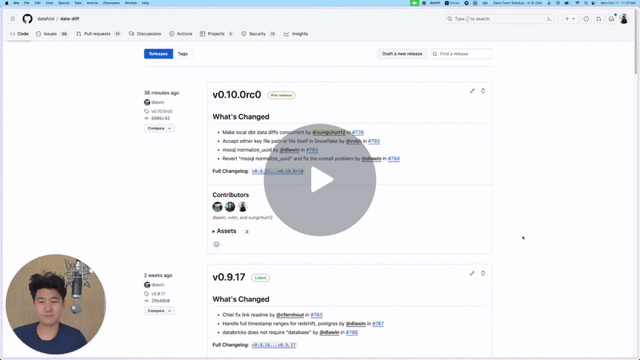Open the Issues tab

pyautogui.click(x=51, y=34)
